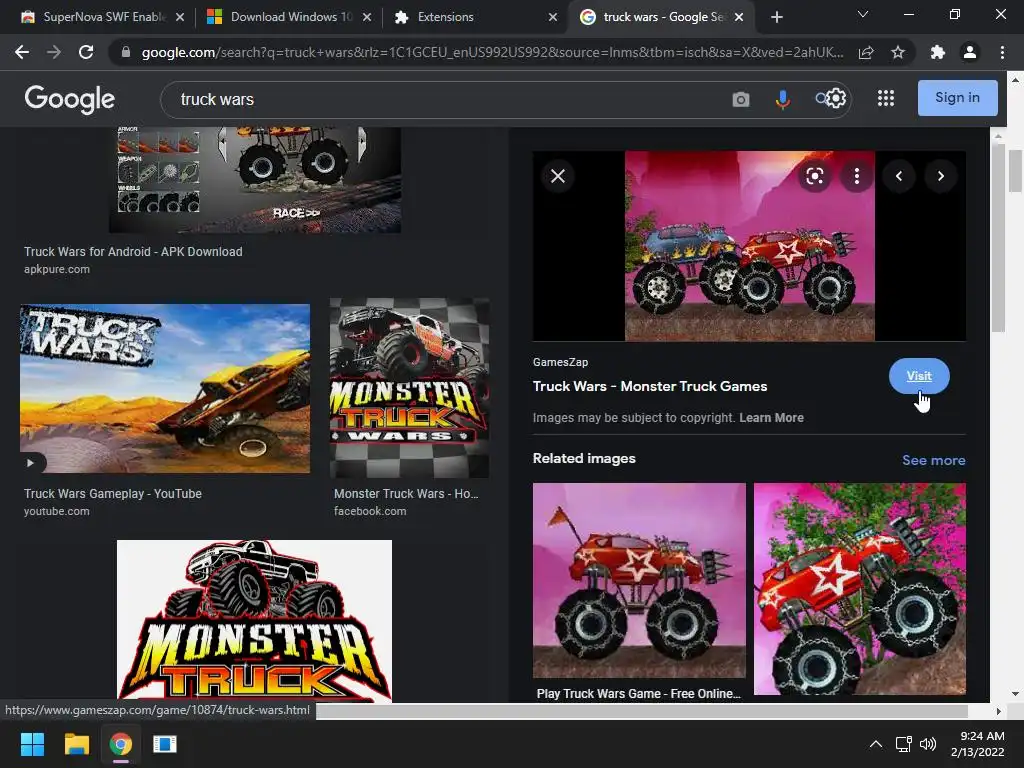The height and width of the screenshot is (768, 1024).
Task: Open the volume tray icon
Action: 927,744
